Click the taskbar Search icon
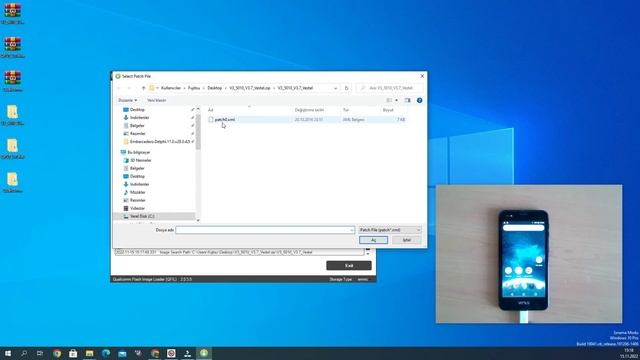 (24, 353)
